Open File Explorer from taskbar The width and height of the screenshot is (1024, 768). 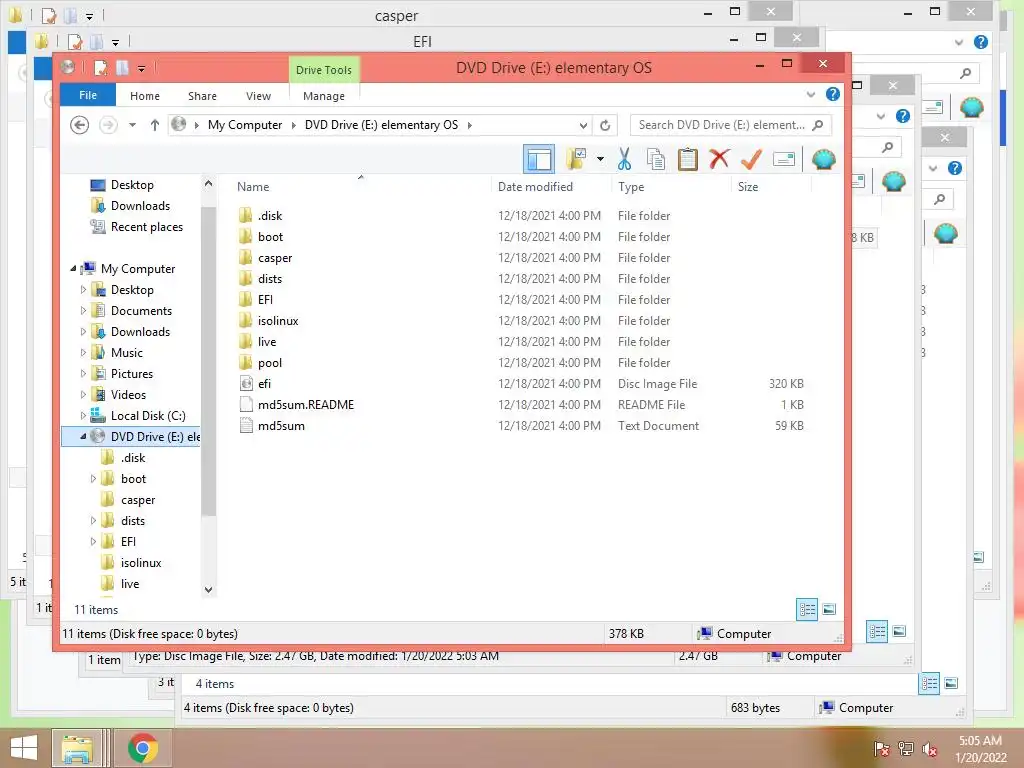tap(77, 748)
